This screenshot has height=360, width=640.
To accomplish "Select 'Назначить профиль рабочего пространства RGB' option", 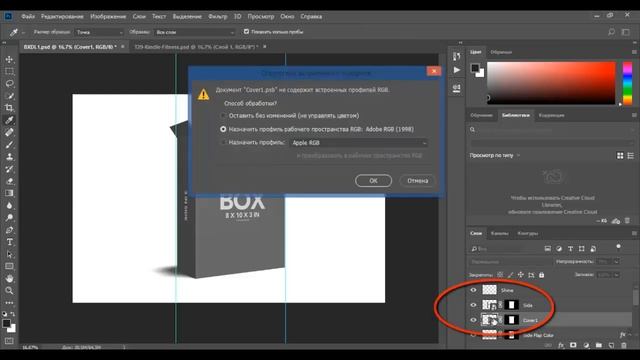I will [x=223, y=129].
